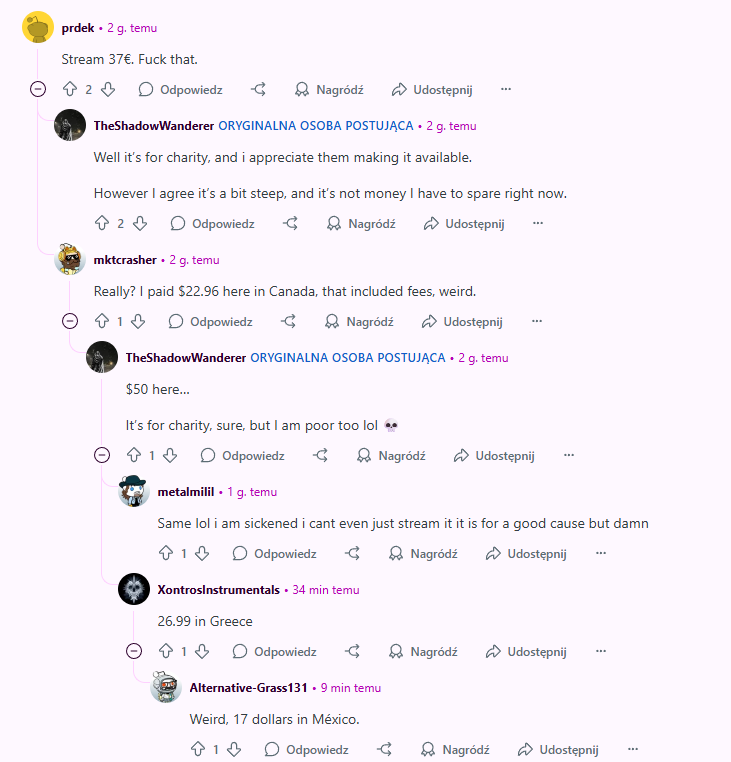
Task: Collapse the '$50 here...' reply thread
Action: click(x=102, y=455)
